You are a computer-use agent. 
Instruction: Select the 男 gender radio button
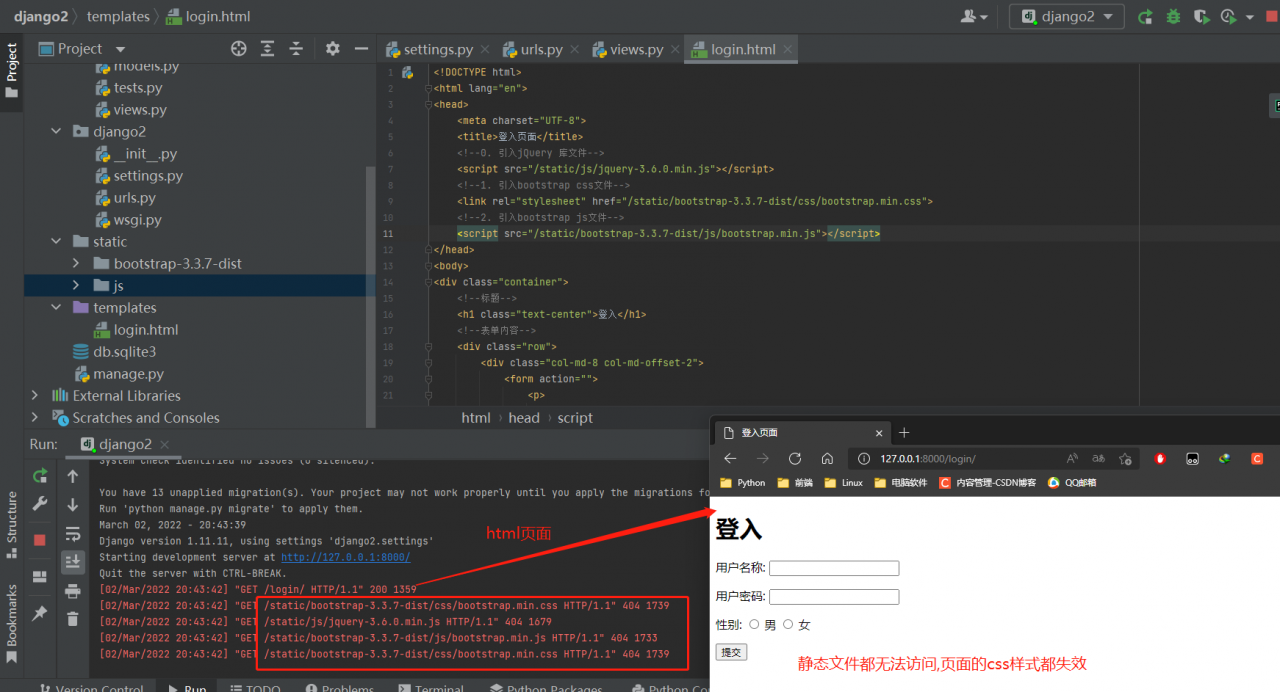click(754, 624)
